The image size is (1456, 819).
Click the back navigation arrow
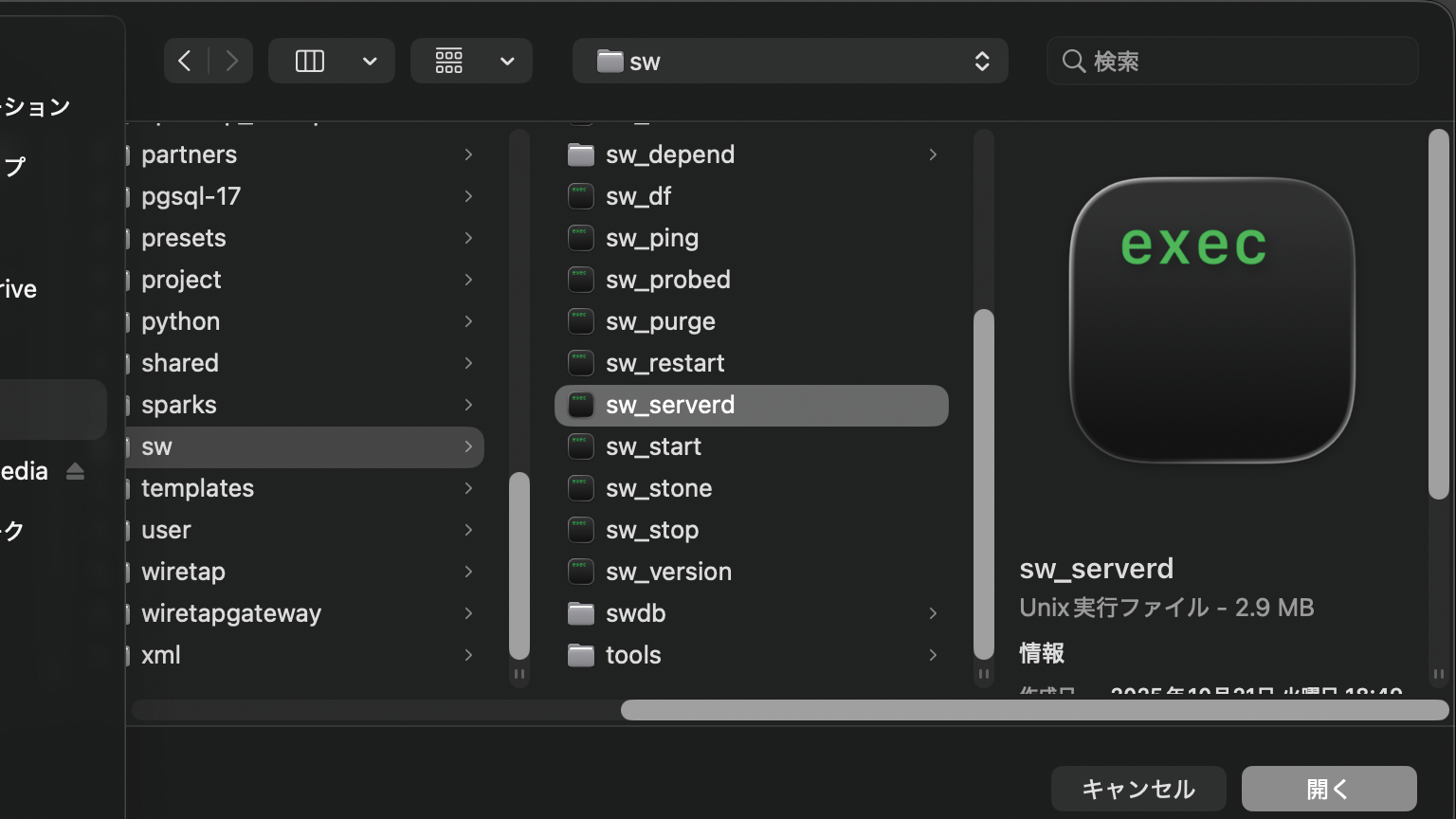186,62
